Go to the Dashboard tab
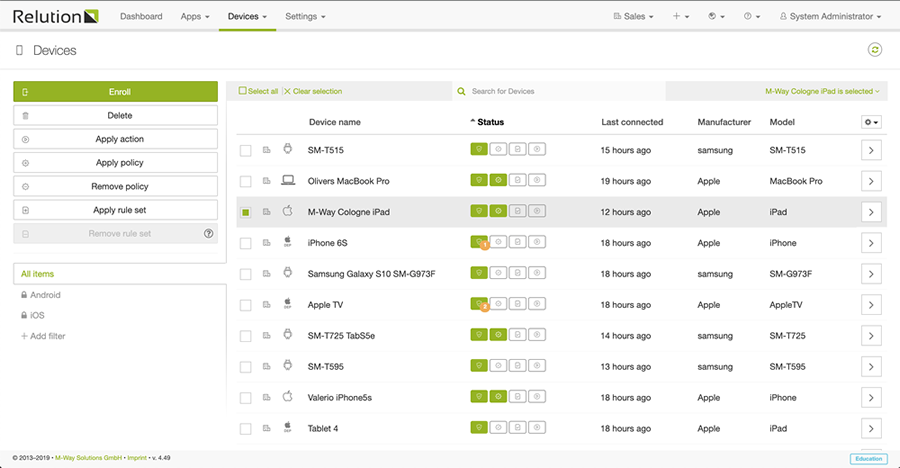The width and height of the screenshot is (900, 468). coord(141,17)
